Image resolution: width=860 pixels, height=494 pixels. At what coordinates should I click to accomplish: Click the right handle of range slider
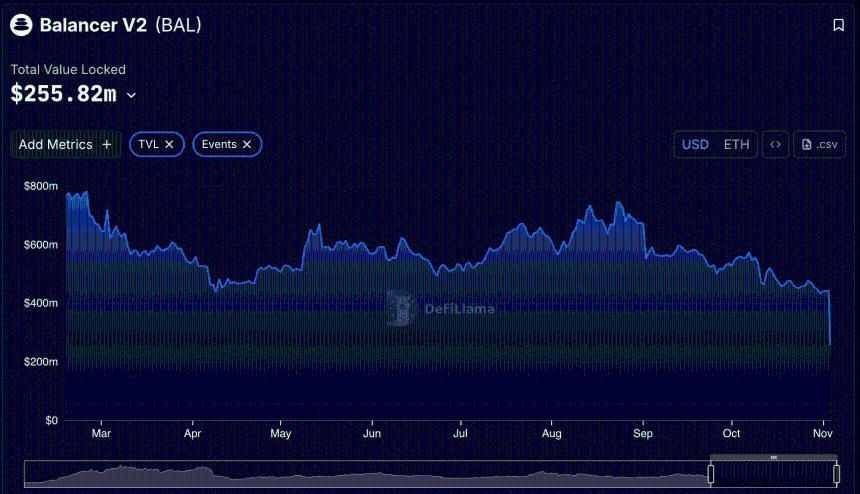pyautogui.click(x=836, y=473)
